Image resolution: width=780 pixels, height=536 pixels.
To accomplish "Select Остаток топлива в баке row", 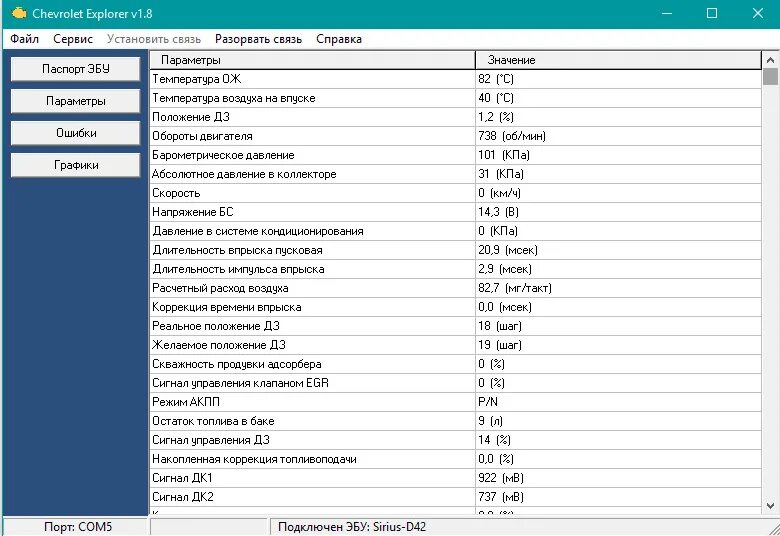I will pos(456,421).
